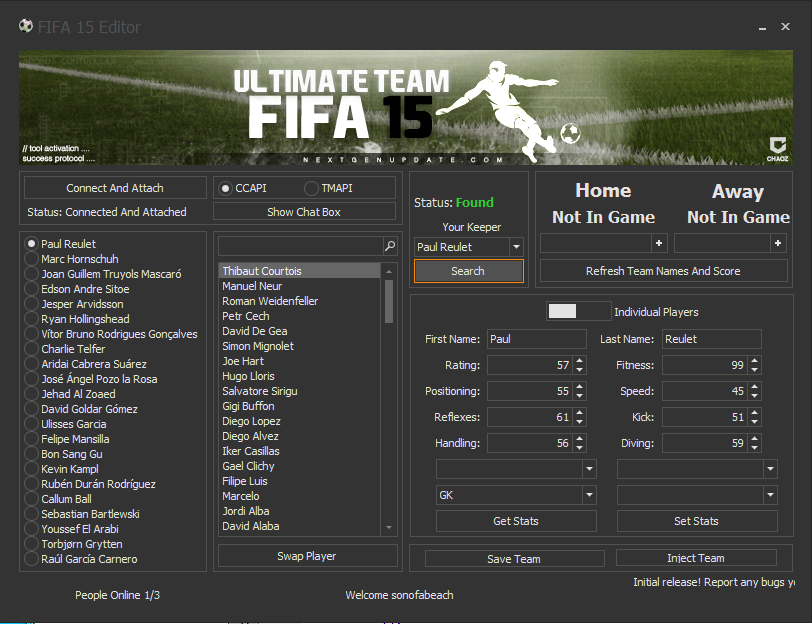The width and height of the screenshot is (812, 624).
Task: Increase the Reflexes value
Action: click(x=579, y=412)
